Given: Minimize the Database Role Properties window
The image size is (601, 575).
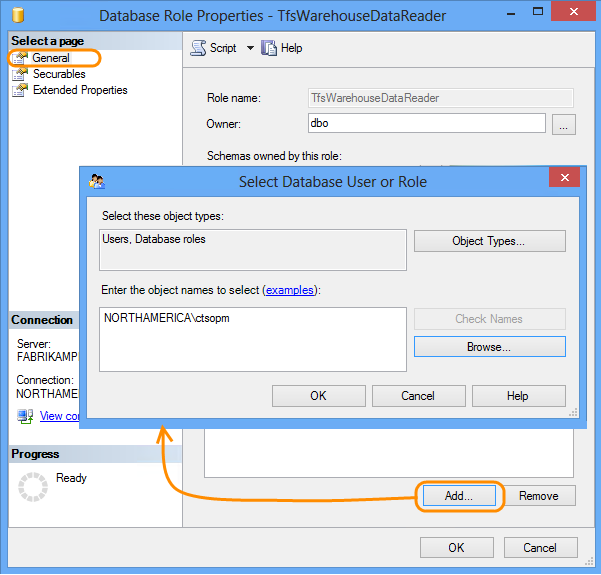Looking at the screenshot, I should point(511,12).
